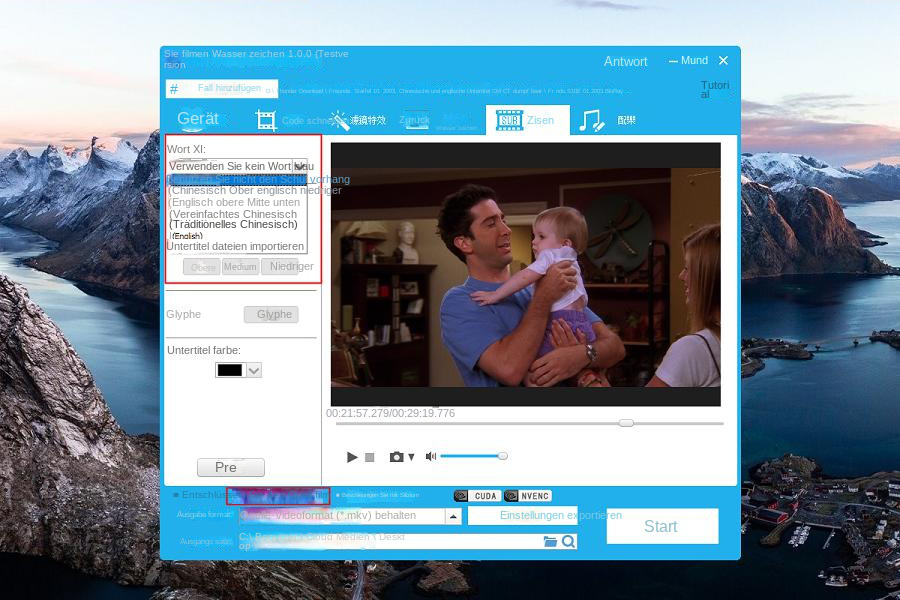This screenshot has height=600, width=900.
Task: Open the Tutorial link
Action: coord(715,90)
